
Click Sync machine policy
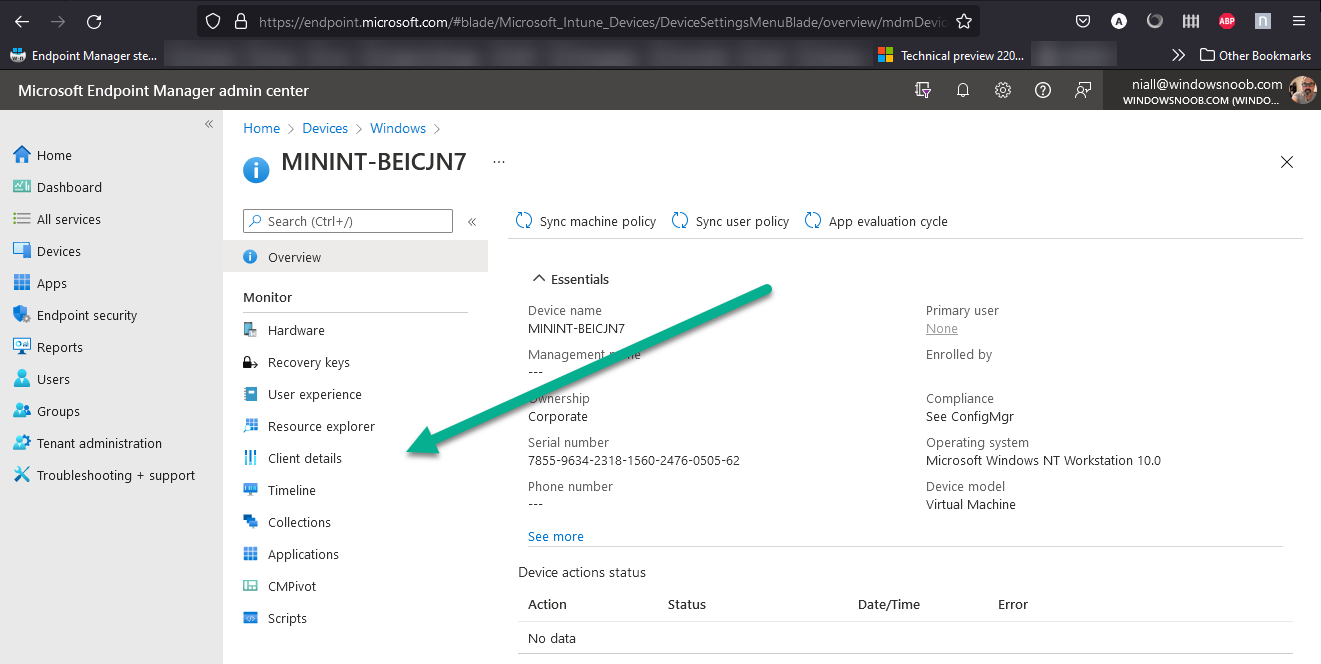coord(586,221)
